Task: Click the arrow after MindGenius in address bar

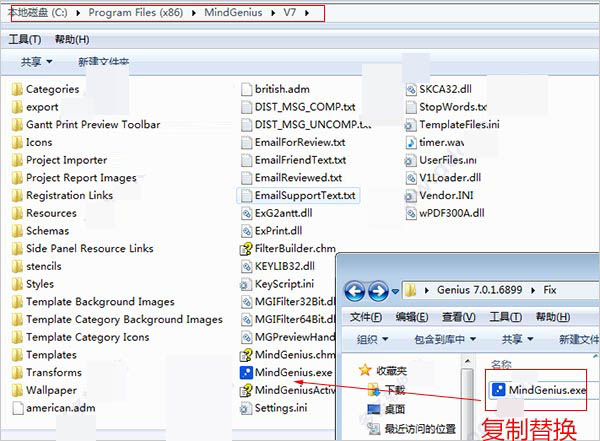Action: coord(273,13)
